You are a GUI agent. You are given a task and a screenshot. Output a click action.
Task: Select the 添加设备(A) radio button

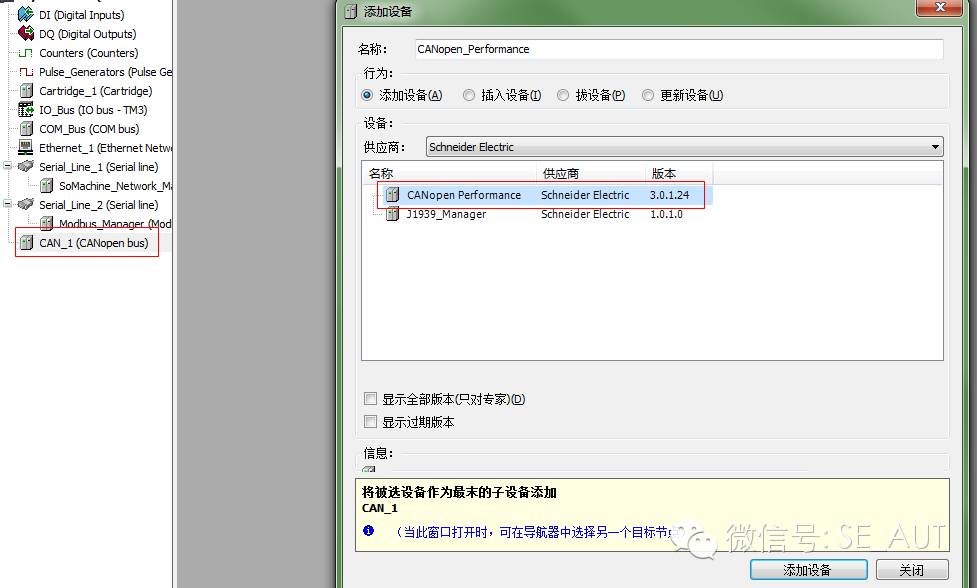[367, 95]
